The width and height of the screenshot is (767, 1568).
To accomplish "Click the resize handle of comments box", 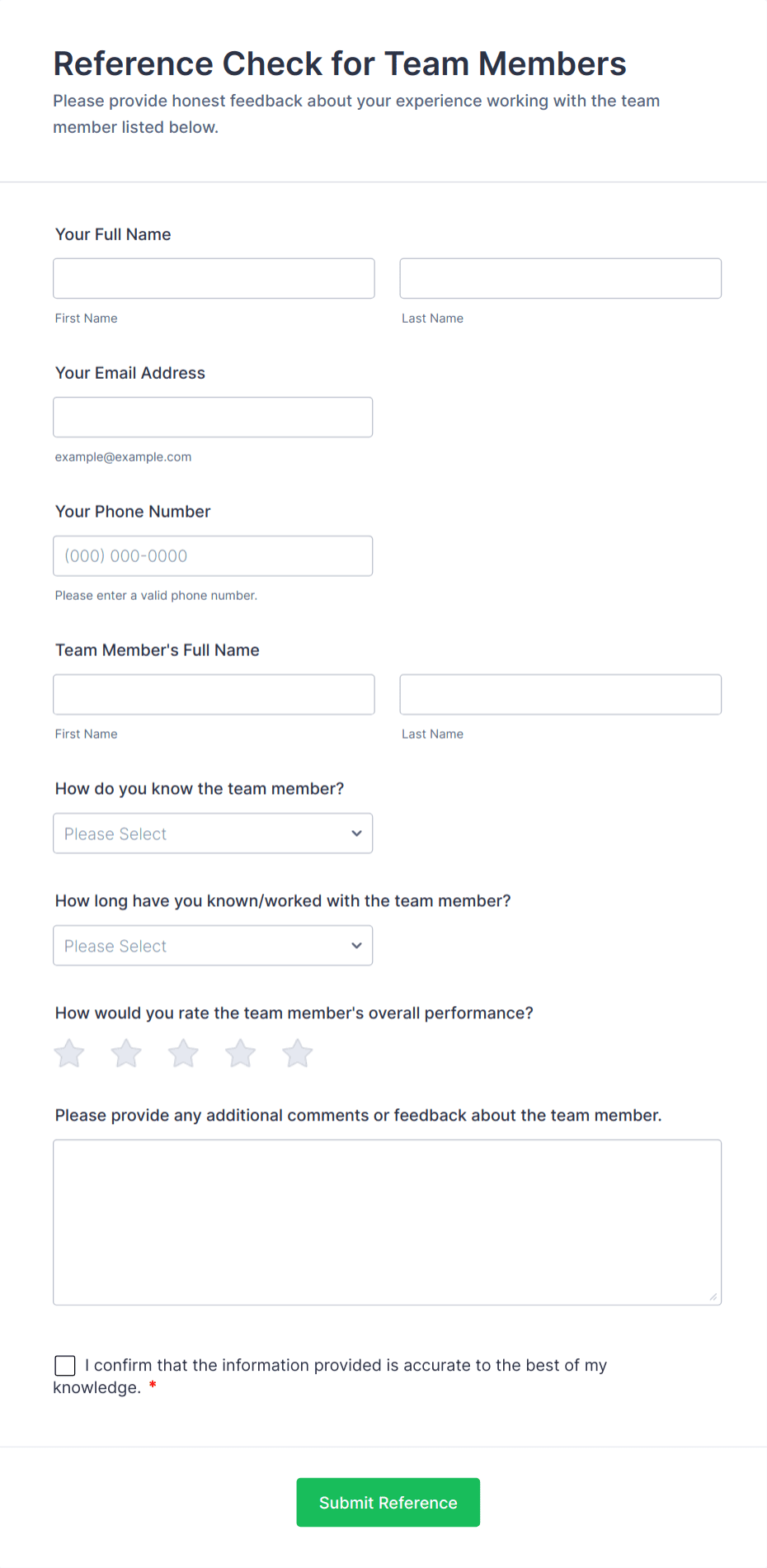I will pyautogui.click(x=713, y=1296).
